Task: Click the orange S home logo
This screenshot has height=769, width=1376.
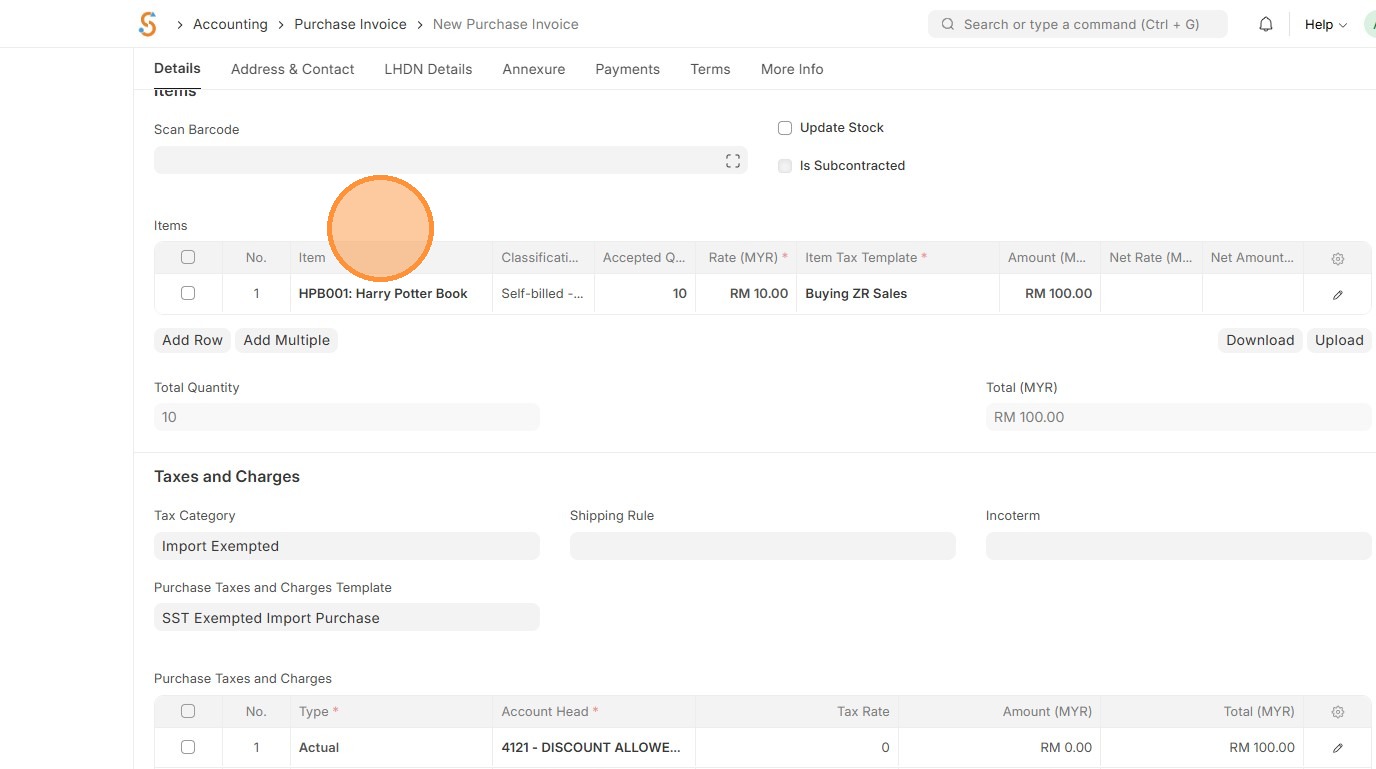Action: click(x=148, y=24)
